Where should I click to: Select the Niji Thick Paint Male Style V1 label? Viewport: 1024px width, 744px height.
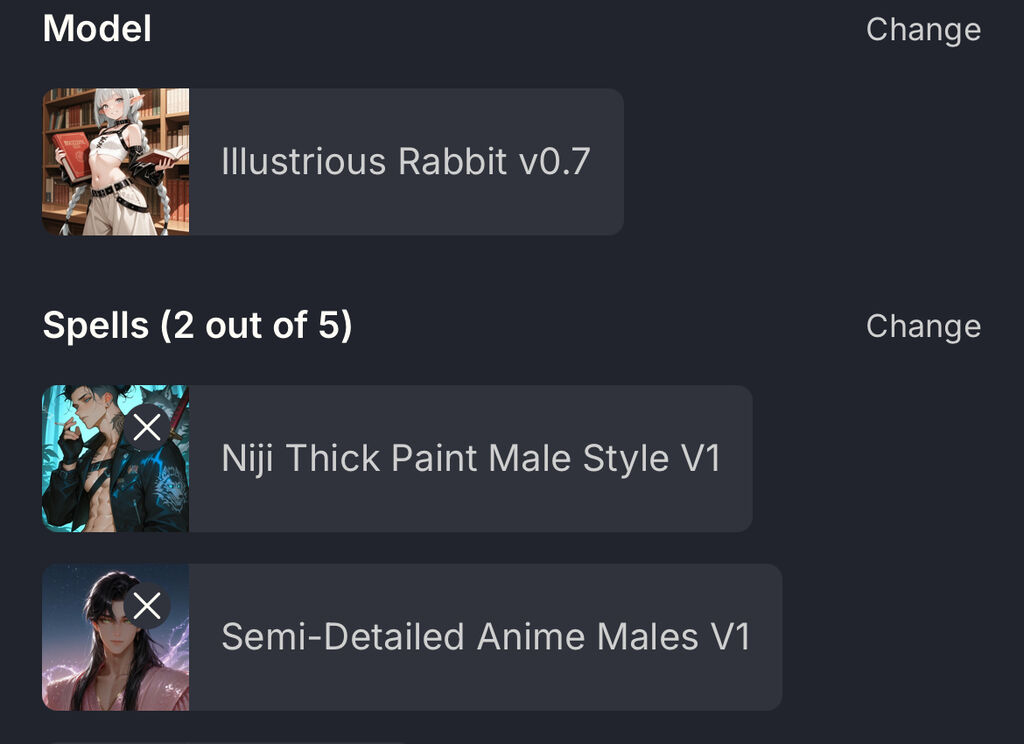click(x=471, y=459)
